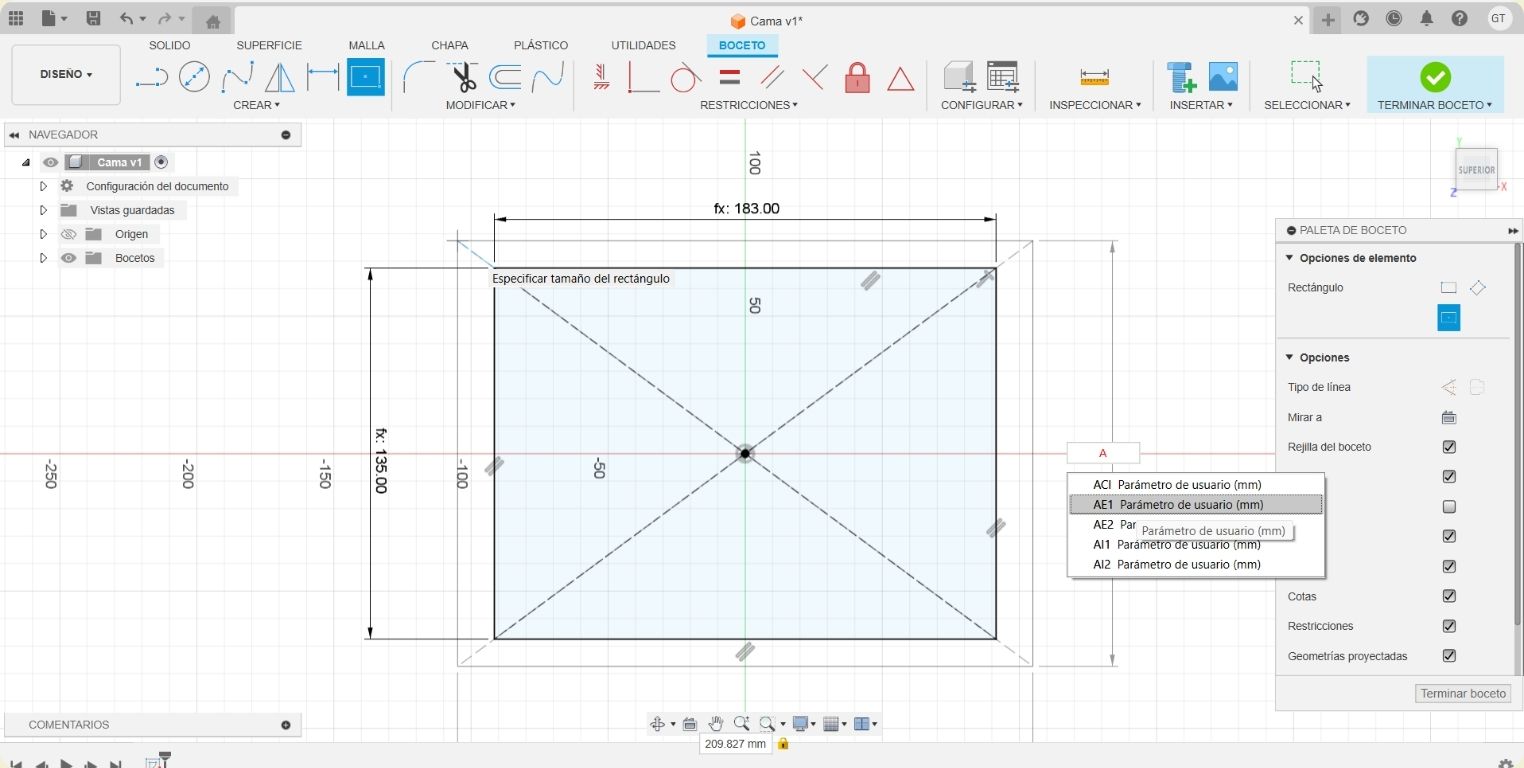Click Terminar boceto button in palette
Viewport: 1524px width, 768px height.
click(1463, 694)
